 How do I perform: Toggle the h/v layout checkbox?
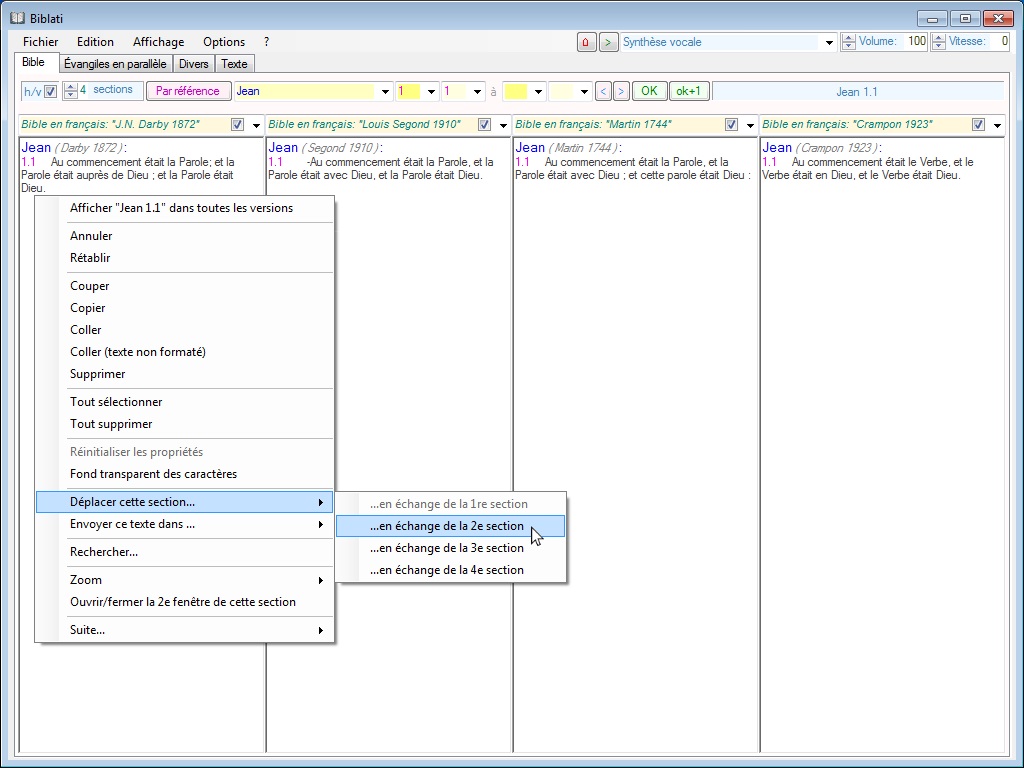tap(51, 92)
